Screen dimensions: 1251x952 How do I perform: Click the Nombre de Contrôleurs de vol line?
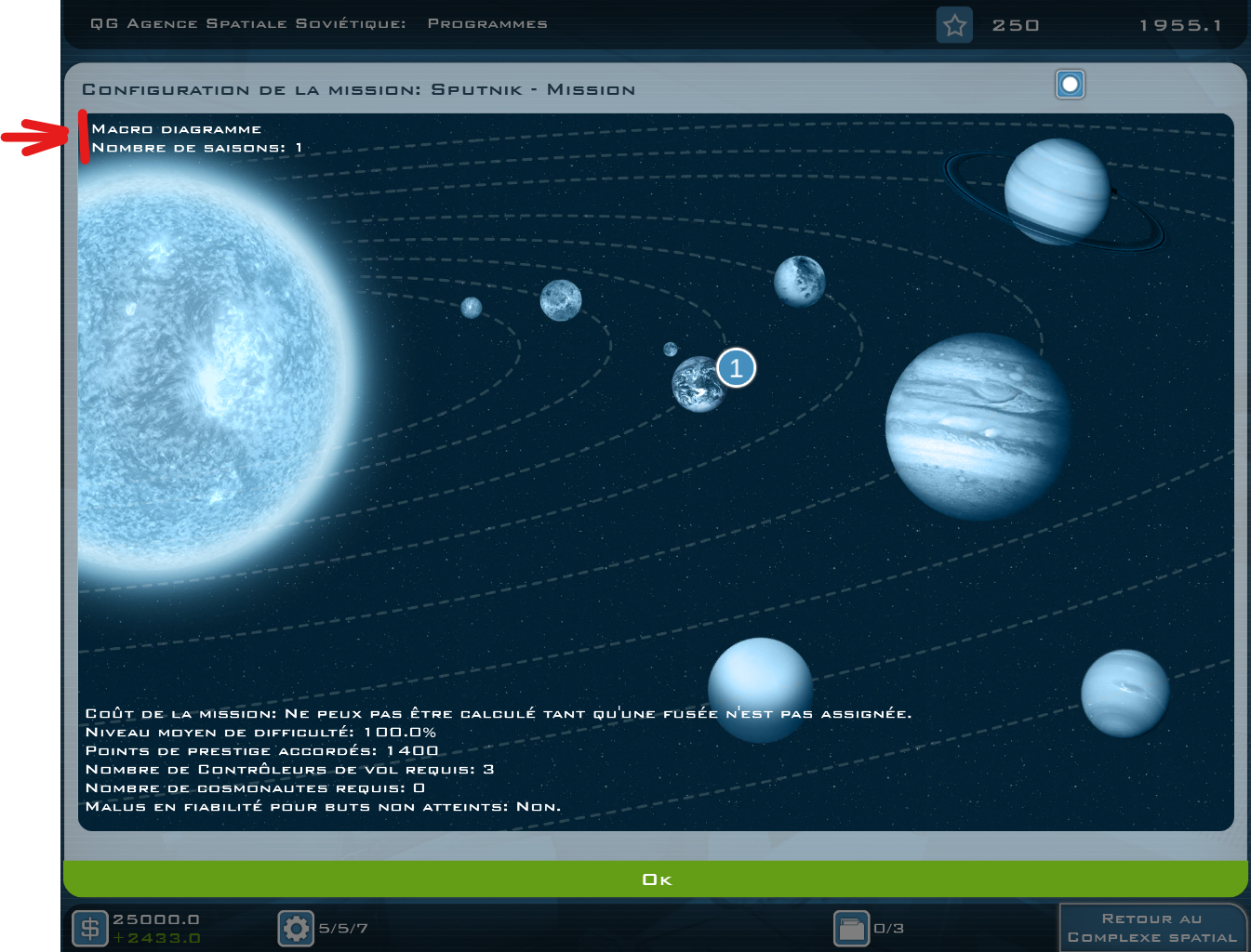[x=289, y=770]
